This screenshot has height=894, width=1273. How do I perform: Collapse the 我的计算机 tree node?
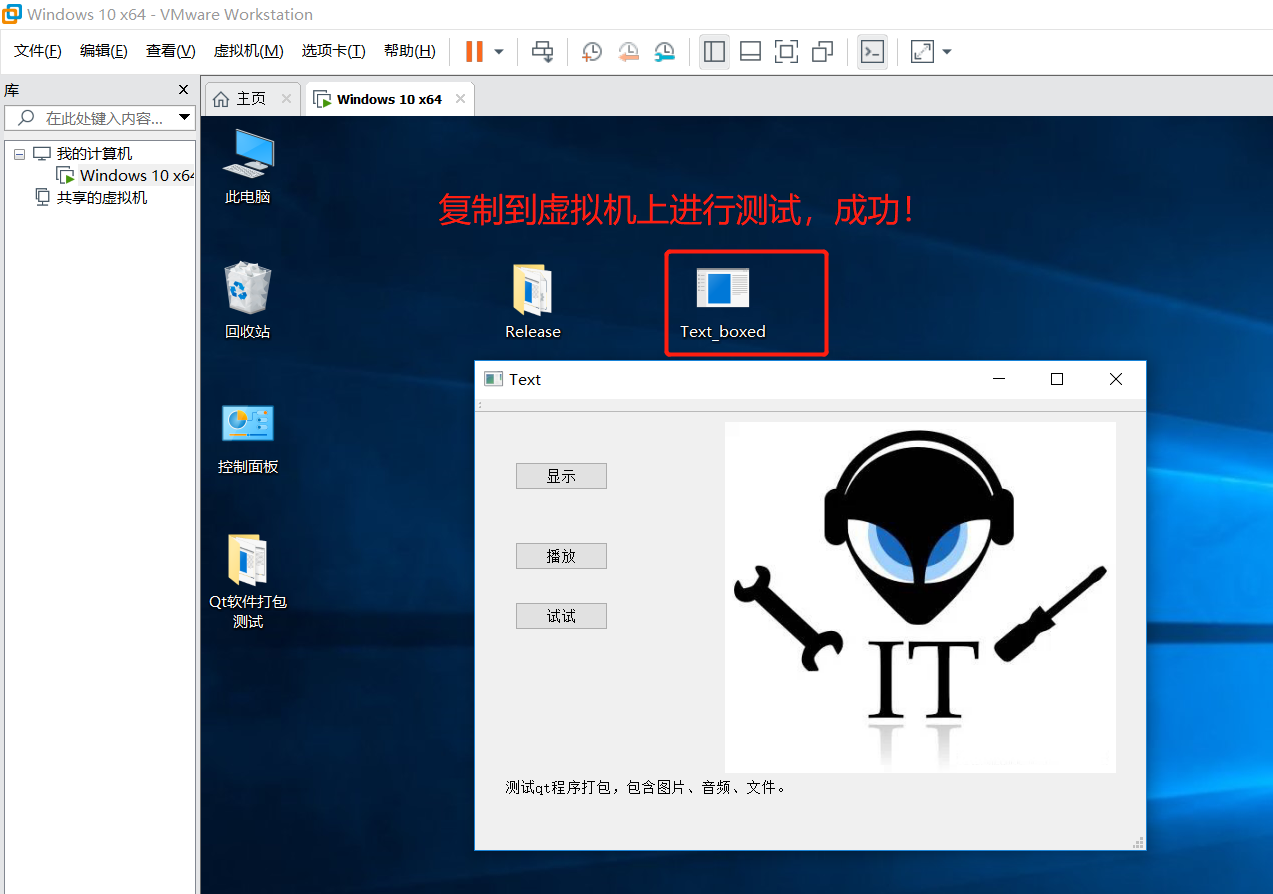point(19,153)
